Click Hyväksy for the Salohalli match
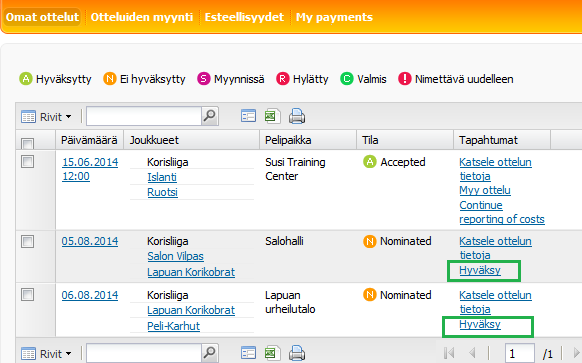This screenshot has height=363, width=582. tap(480, 270)
